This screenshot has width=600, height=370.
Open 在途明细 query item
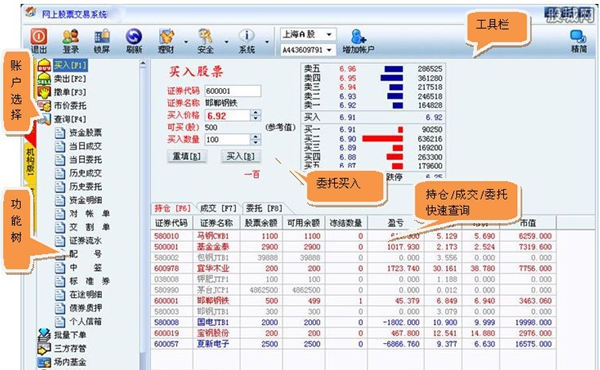point(85,295)
